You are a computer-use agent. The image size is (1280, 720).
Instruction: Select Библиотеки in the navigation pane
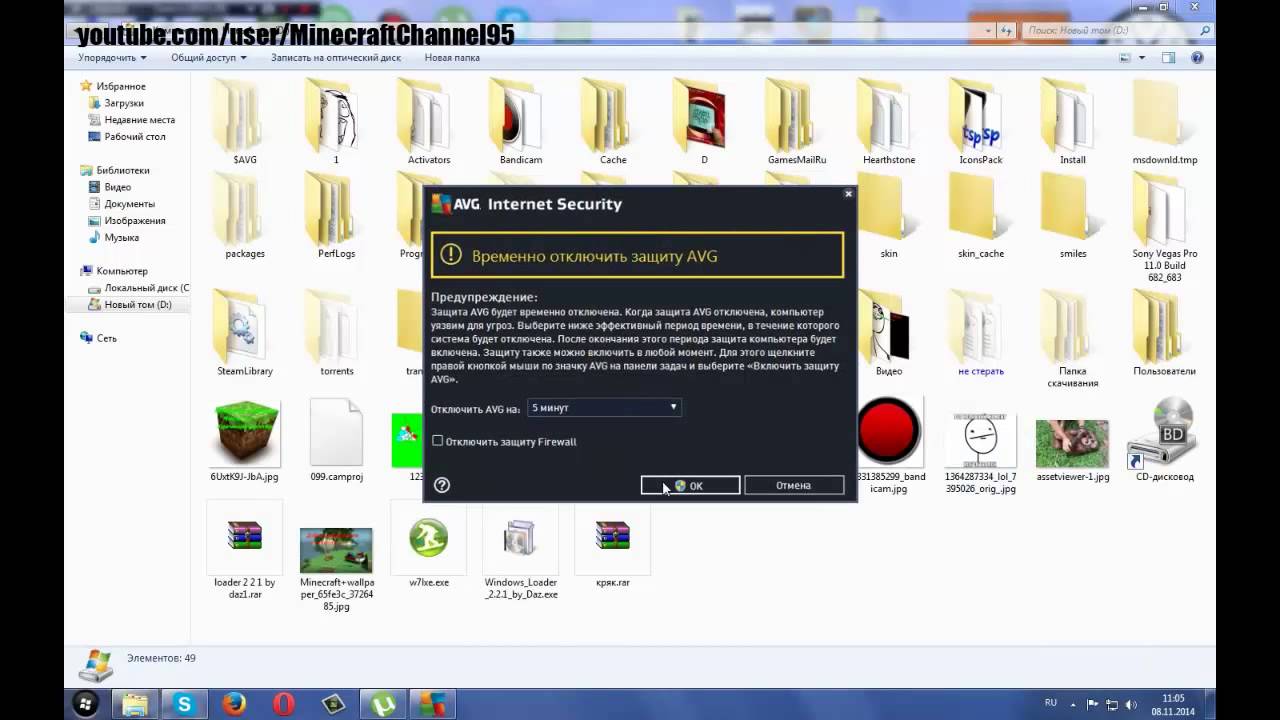(122, 171)
